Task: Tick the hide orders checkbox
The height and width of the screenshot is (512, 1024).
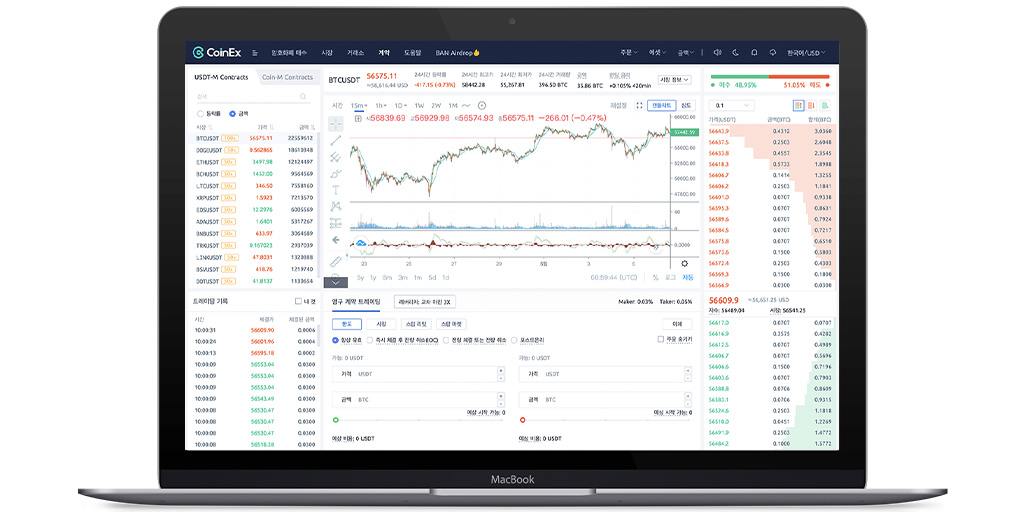Action: coord(661,340)
